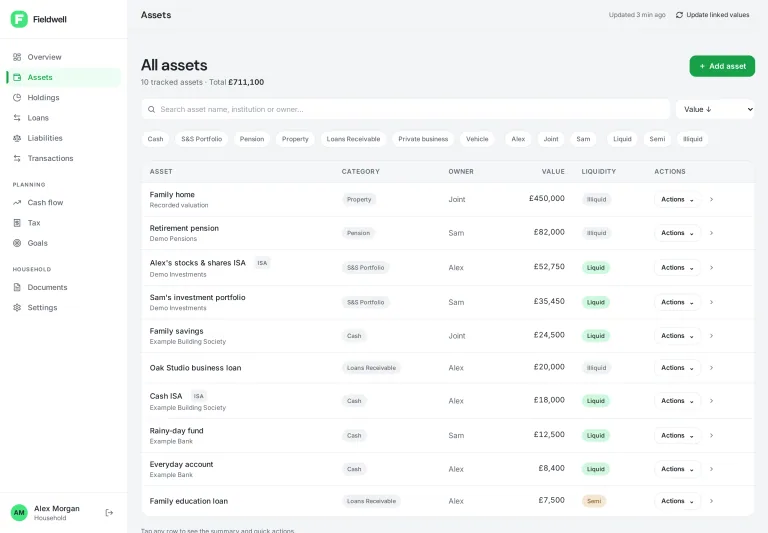Image resolution: width=768 pixels, height=533 pixels.
Task: Click the Add asset button
Action: (x=722, y=66)
